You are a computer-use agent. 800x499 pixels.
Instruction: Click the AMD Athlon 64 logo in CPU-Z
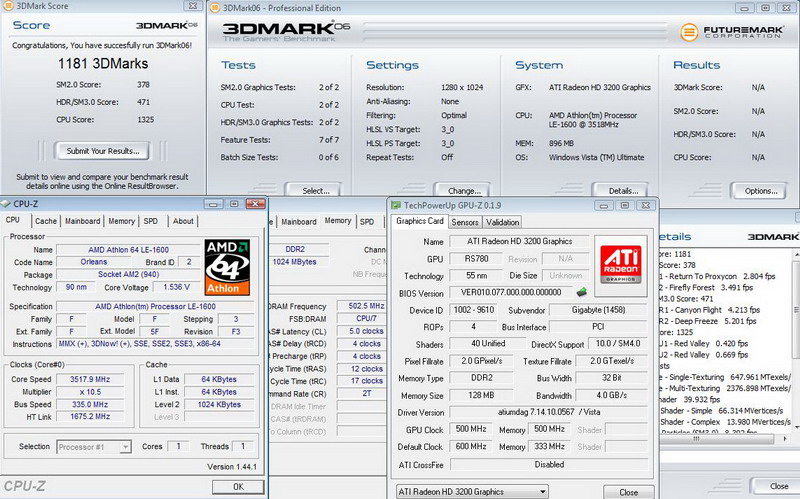tap(227, 267)
